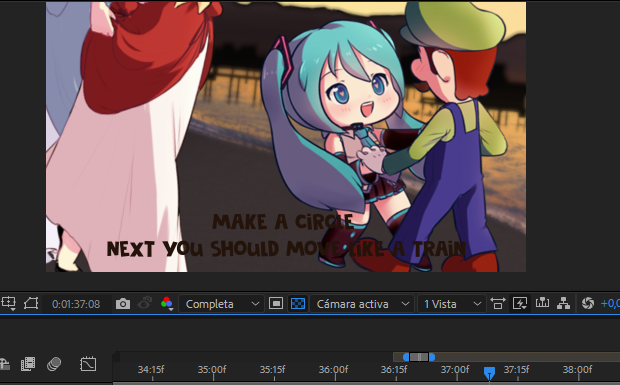Click the 37:15f mark on the time ruler
620x385 pixels.
pyautogui.click(x=516, y=370)
